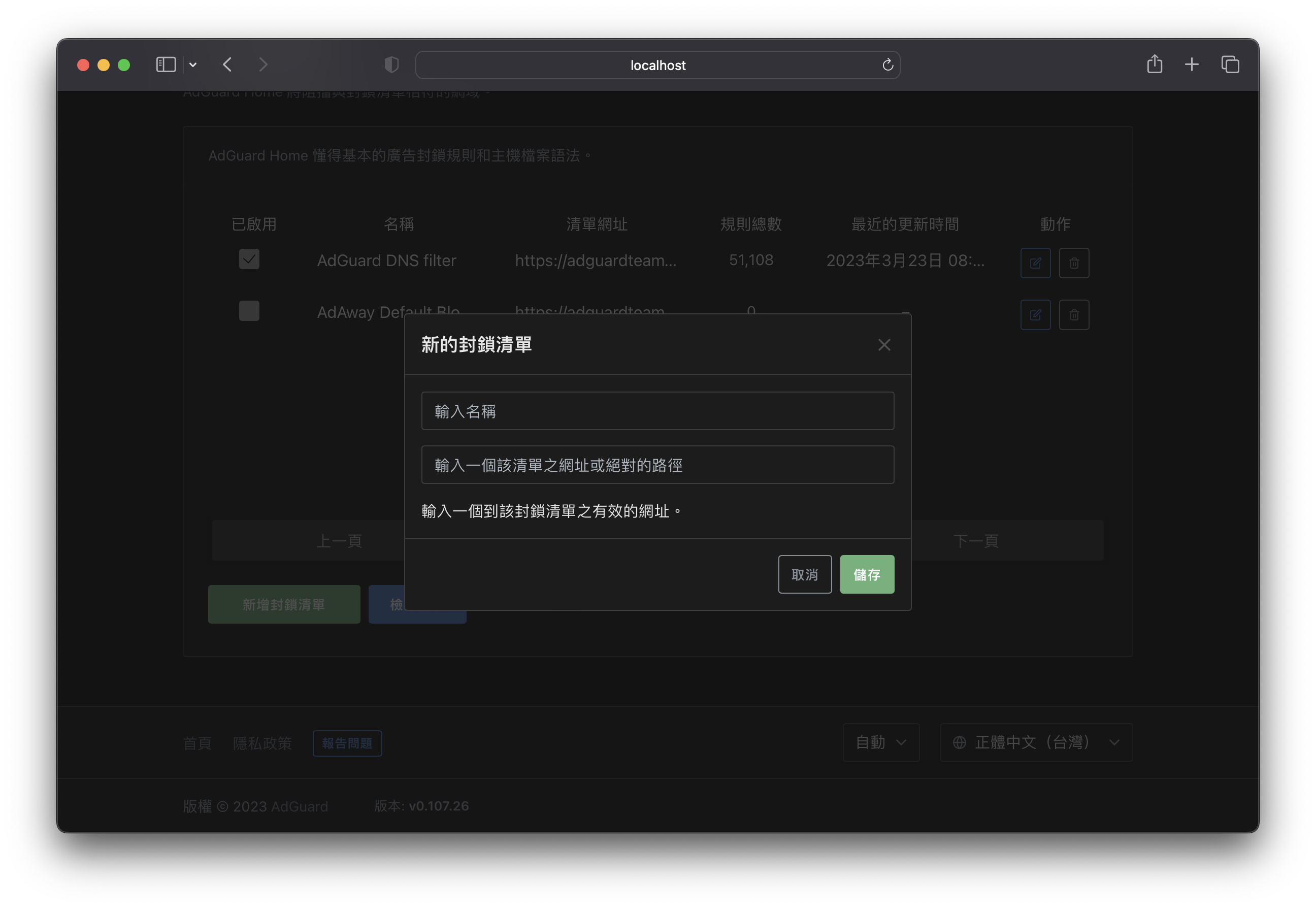The height and width of the screenshot is (908, 1316).
Task: Toggle AdGuard DNS filter enabled checkbox
Action: [x=249, y=260]
